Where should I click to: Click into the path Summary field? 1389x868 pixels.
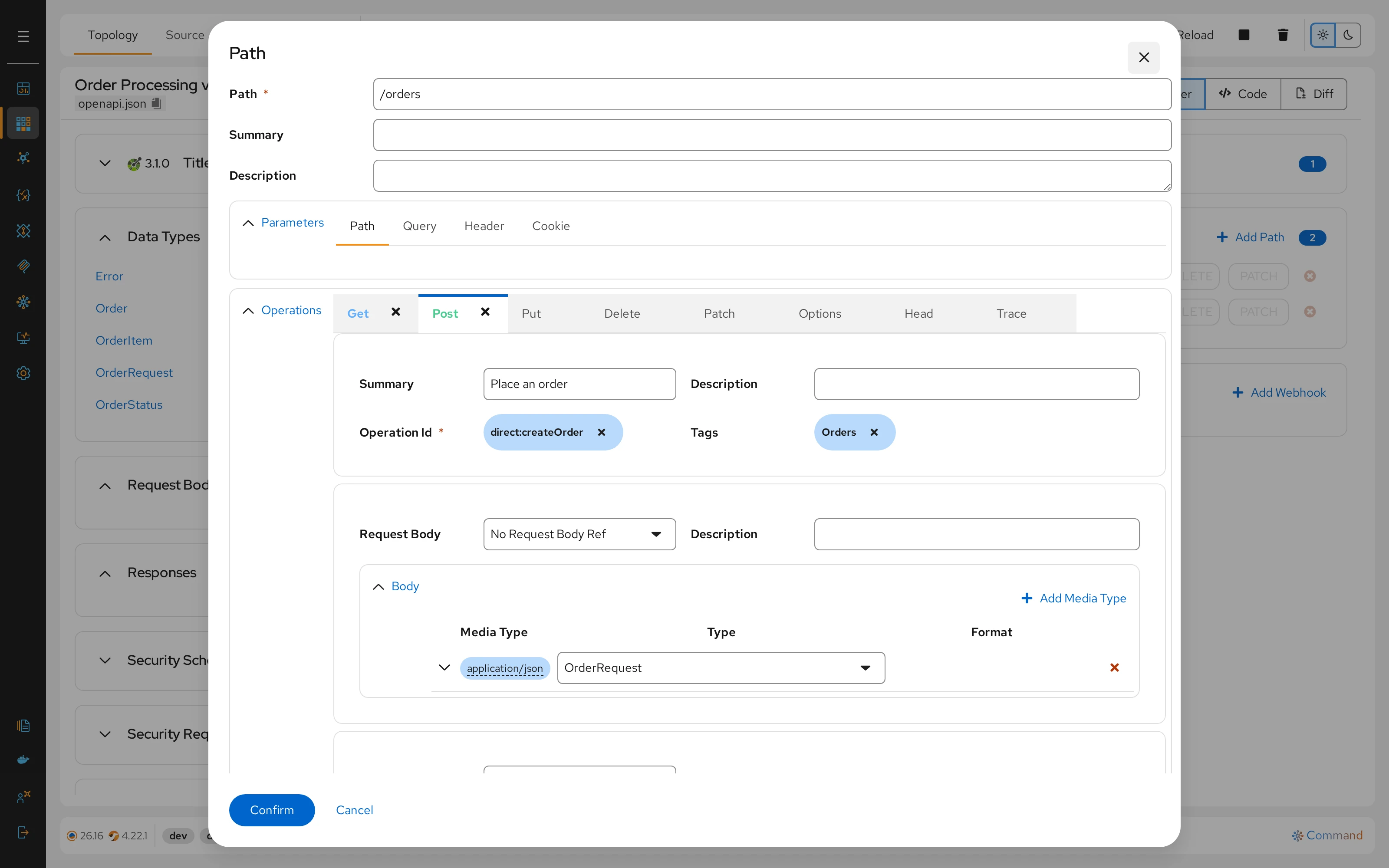click(x=772, y=135)
